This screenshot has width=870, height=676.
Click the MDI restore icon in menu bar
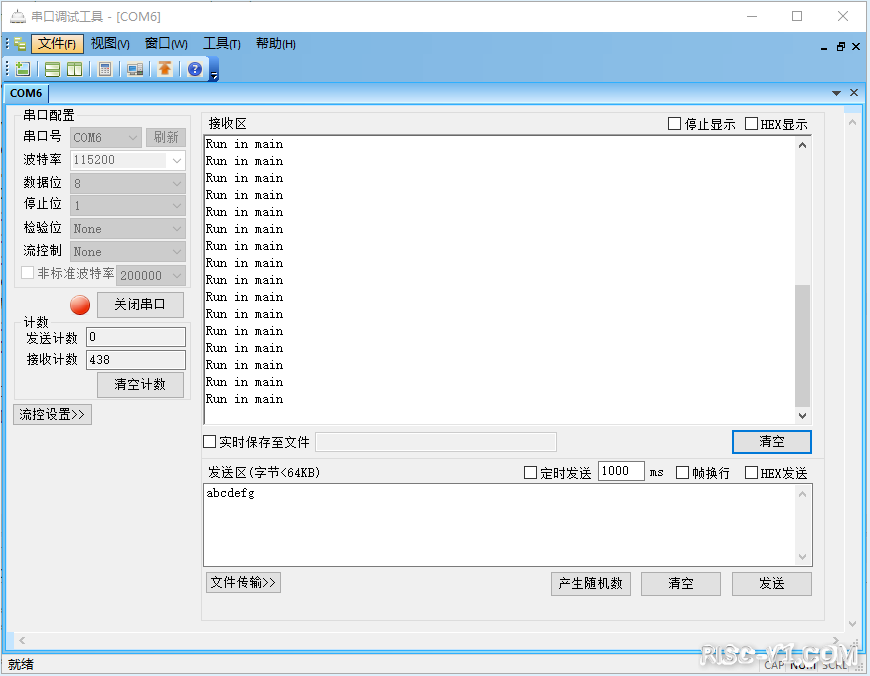(x=841, y=47)
